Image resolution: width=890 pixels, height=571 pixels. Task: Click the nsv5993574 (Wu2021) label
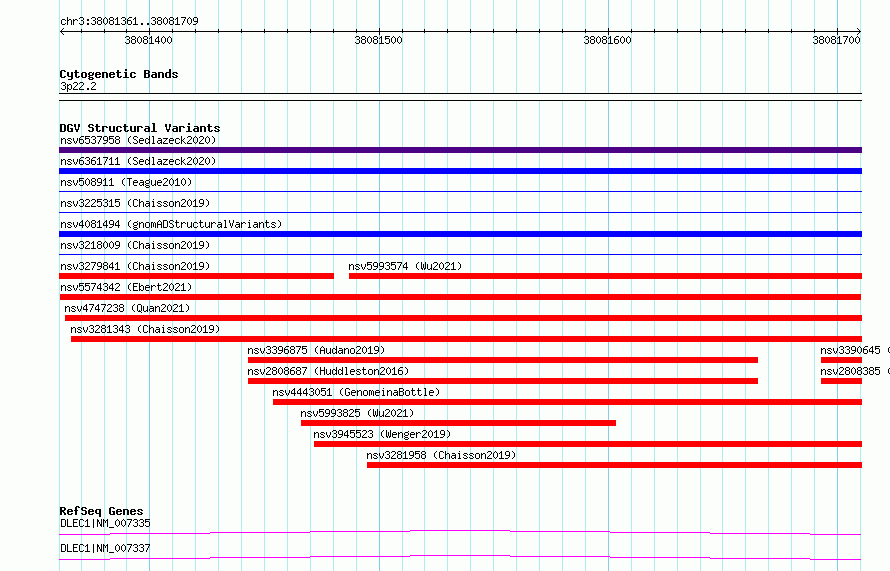(x=405, y=266)
